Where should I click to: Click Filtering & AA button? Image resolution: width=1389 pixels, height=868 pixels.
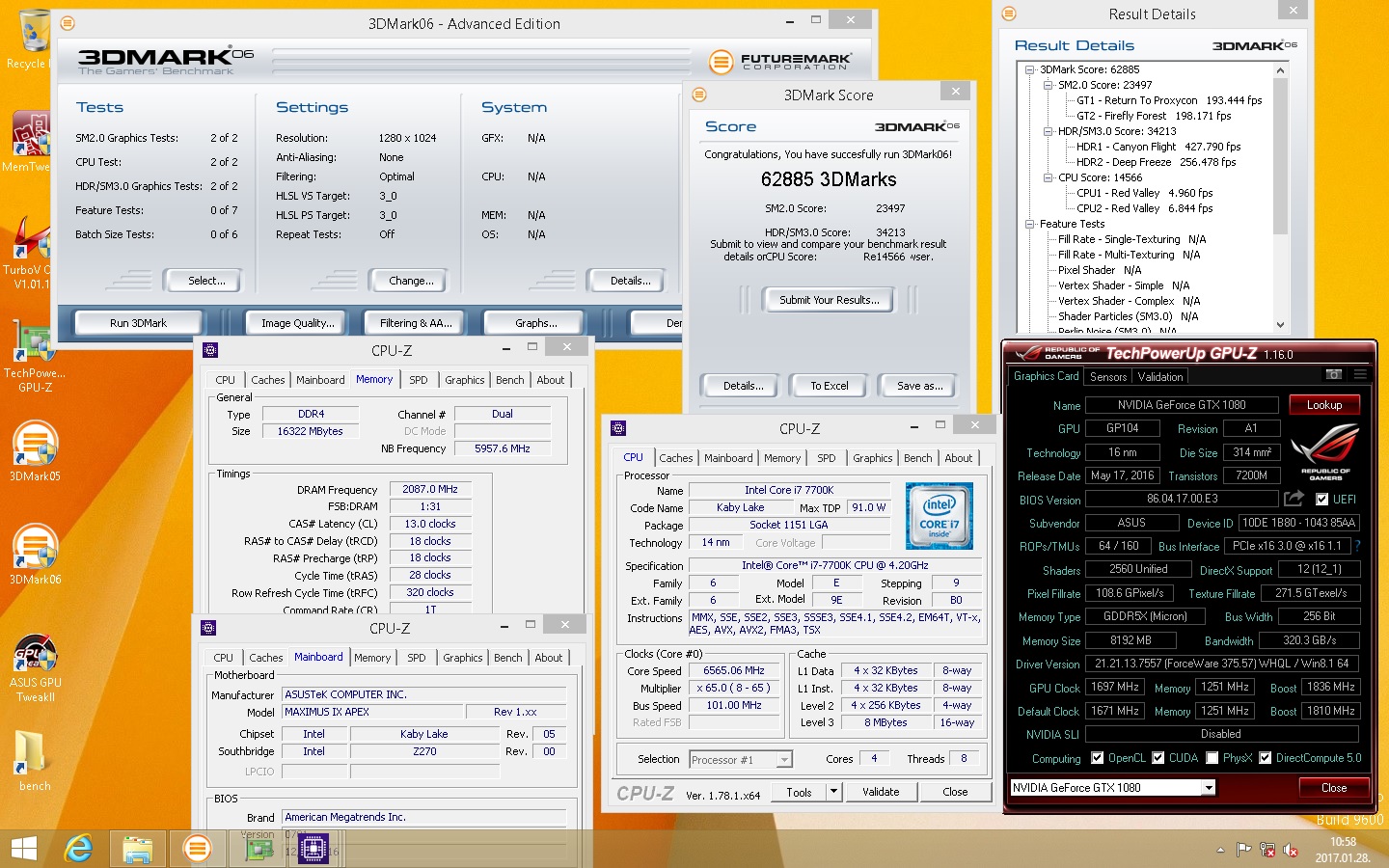[416, 323]
